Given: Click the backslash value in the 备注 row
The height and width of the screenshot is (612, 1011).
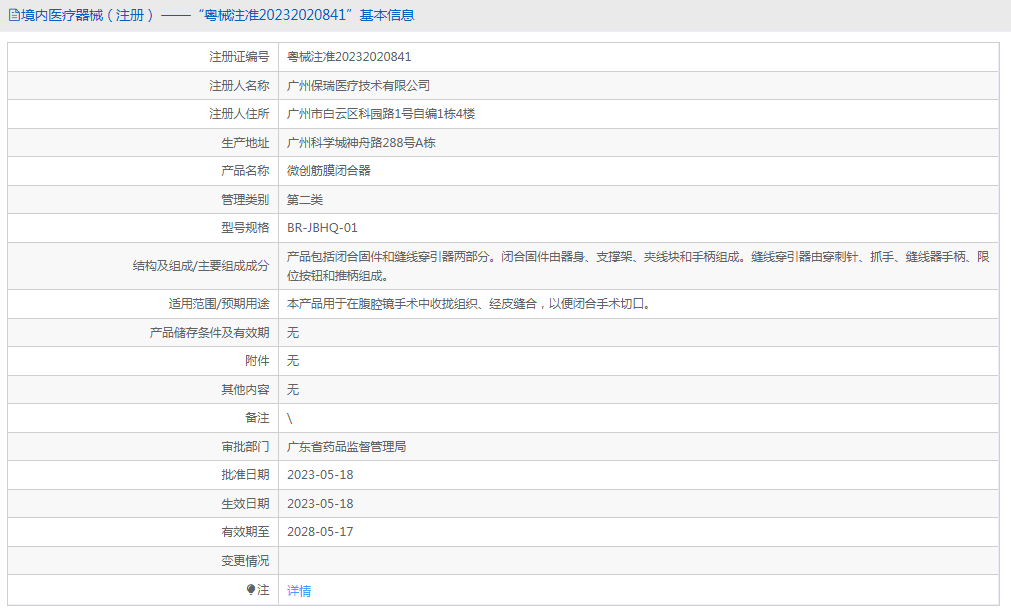Looking at the screenshot, I should (290, 419).
